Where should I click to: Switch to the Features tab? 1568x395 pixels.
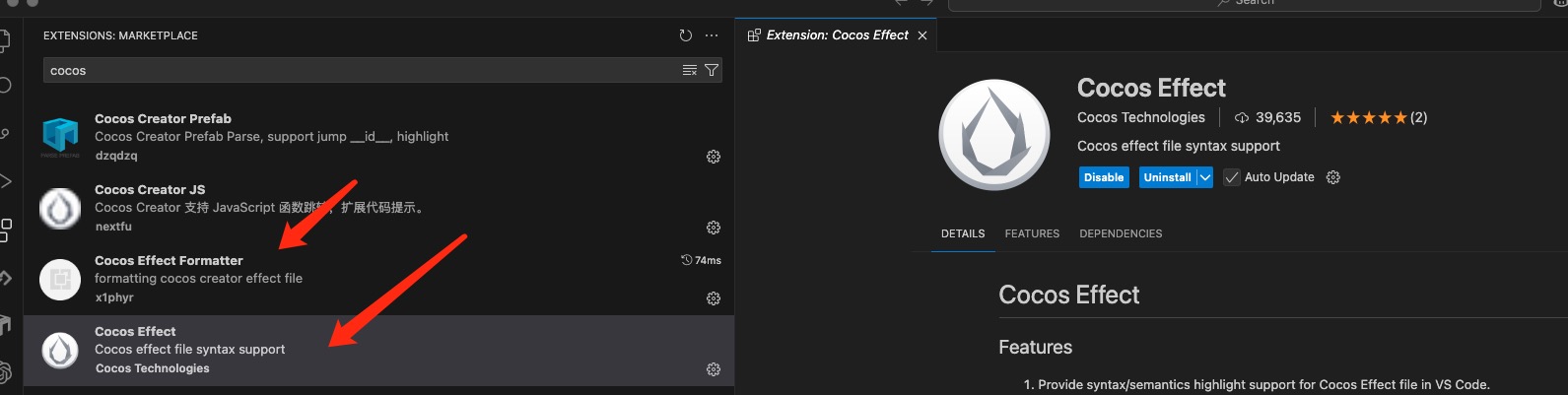pyautogui.click(x=1032, y=233)
